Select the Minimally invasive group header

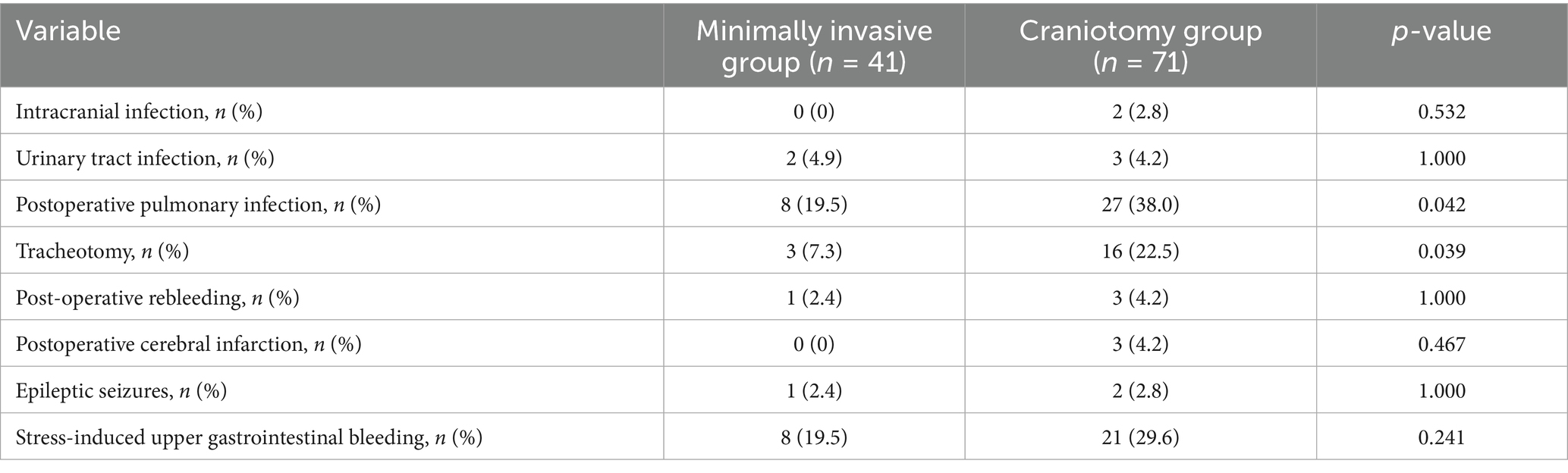(814, 45)
